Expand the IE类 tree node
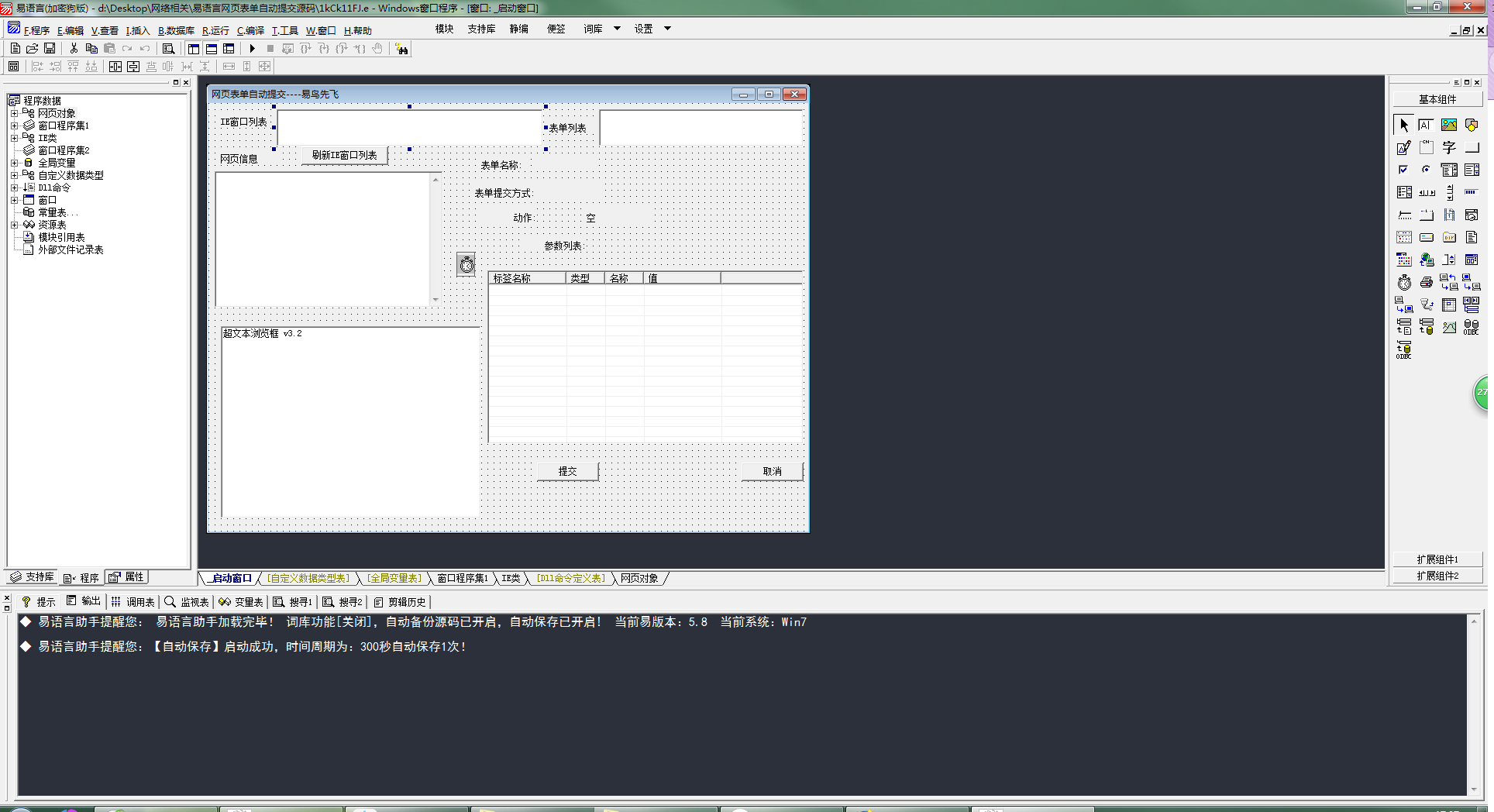Image resolution: width=1494 pixels, height=812 pixels. pos(14,138)
